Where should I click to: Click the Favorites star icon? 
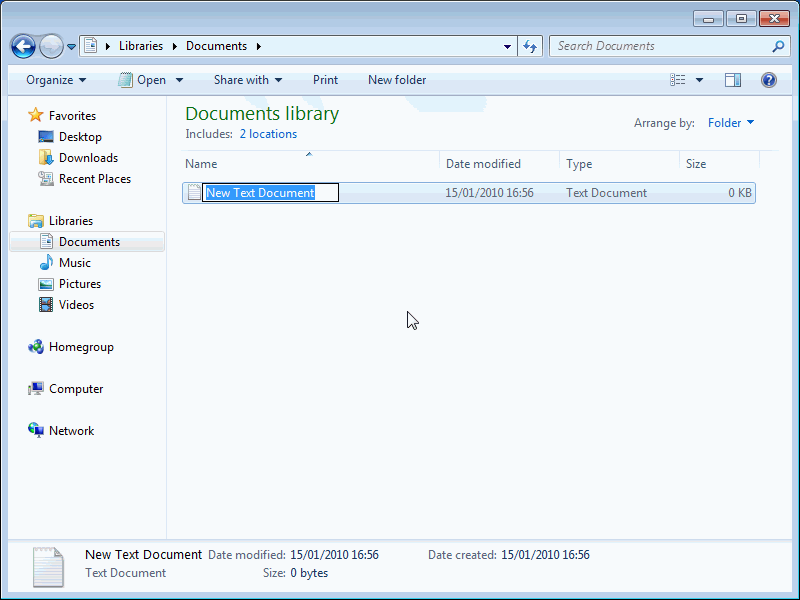coord(36,115)
